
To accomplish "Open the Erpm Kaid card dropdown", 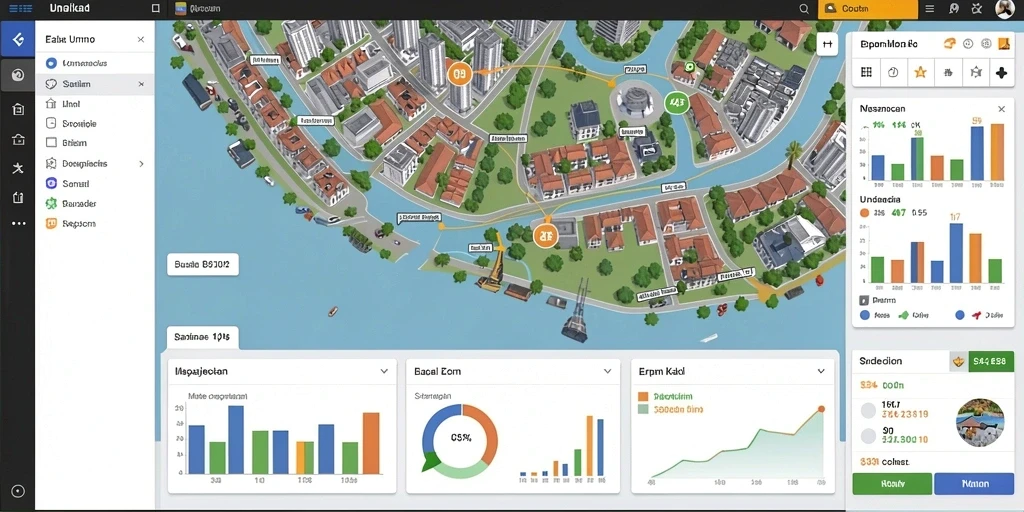I will 822,371.
